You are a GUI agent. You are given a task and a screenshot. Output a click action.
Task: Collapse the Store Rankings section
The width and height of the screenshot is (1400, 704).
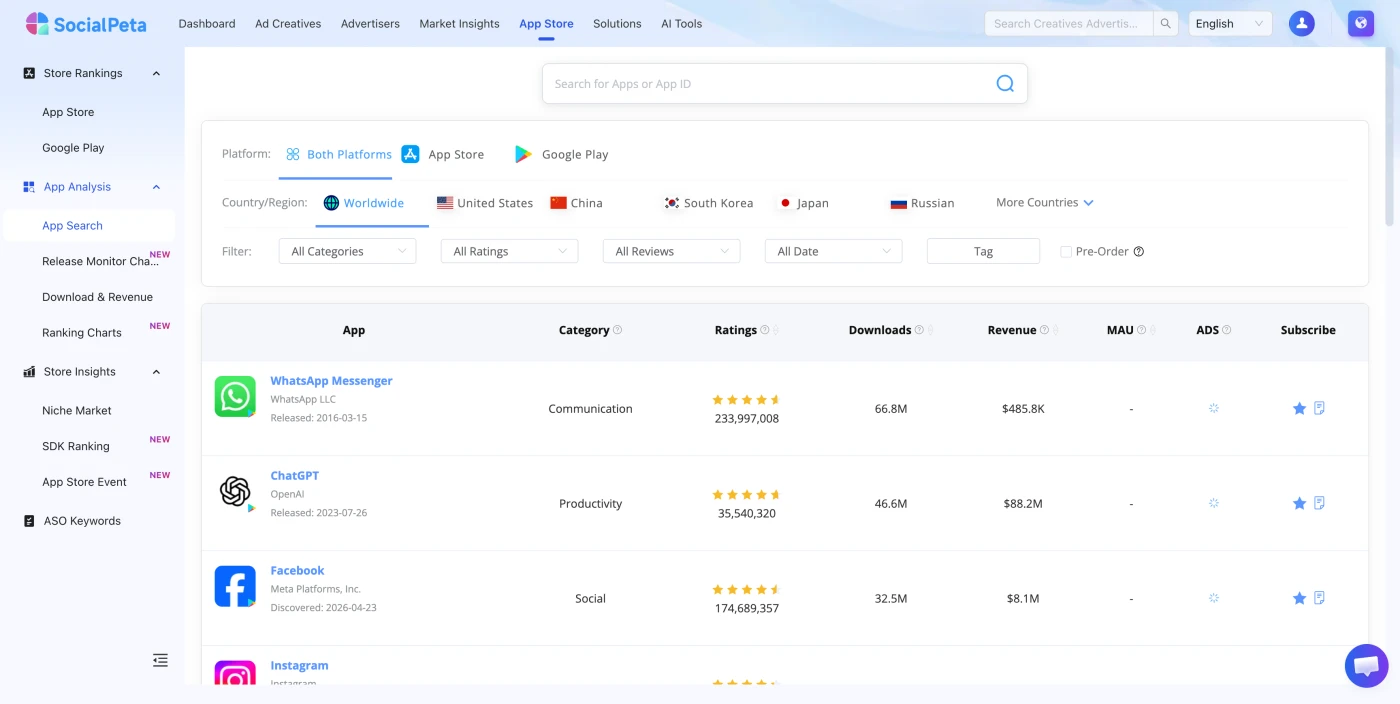(x=156, y=73)
